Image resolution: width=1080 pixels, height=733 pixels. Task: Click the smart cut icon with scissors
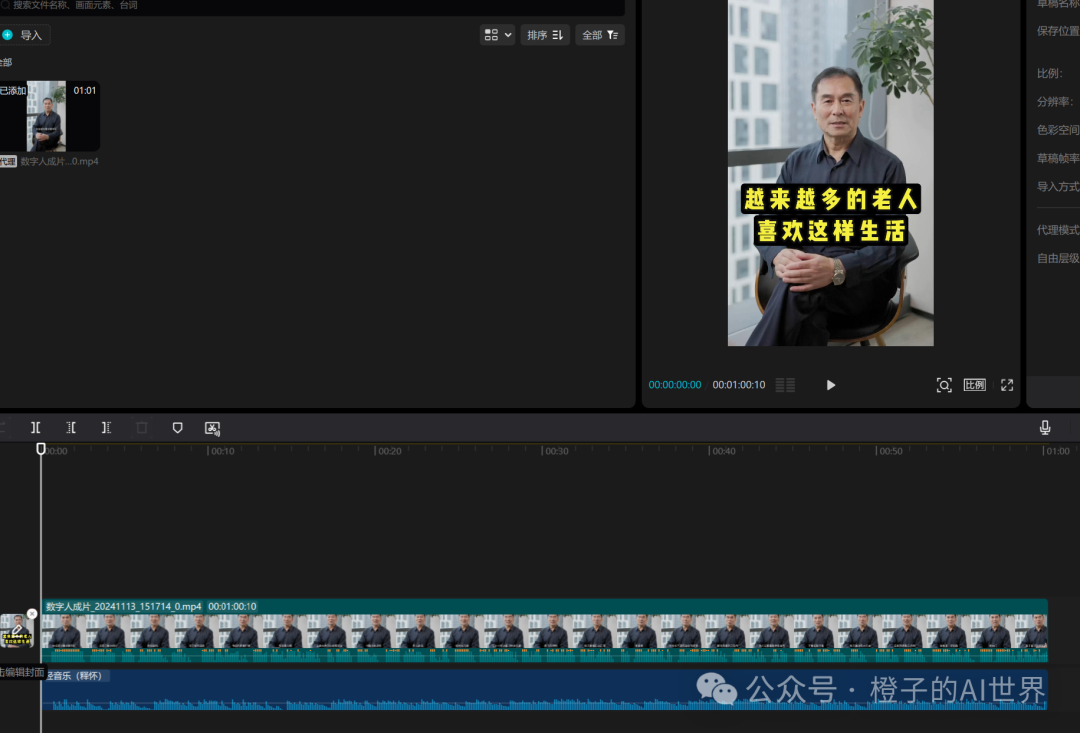pos(212,428)
